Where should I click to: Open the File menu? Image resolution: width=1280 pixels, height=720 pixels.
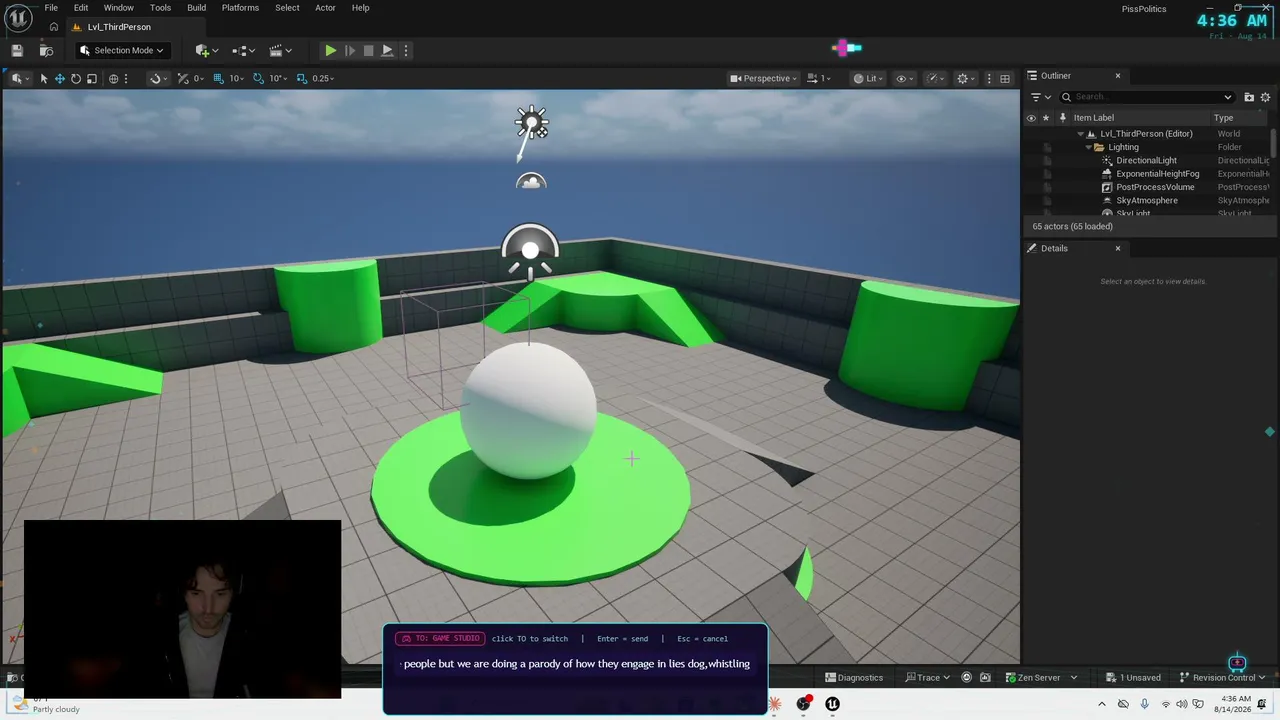pyautogui.click(x=51, y=8)
